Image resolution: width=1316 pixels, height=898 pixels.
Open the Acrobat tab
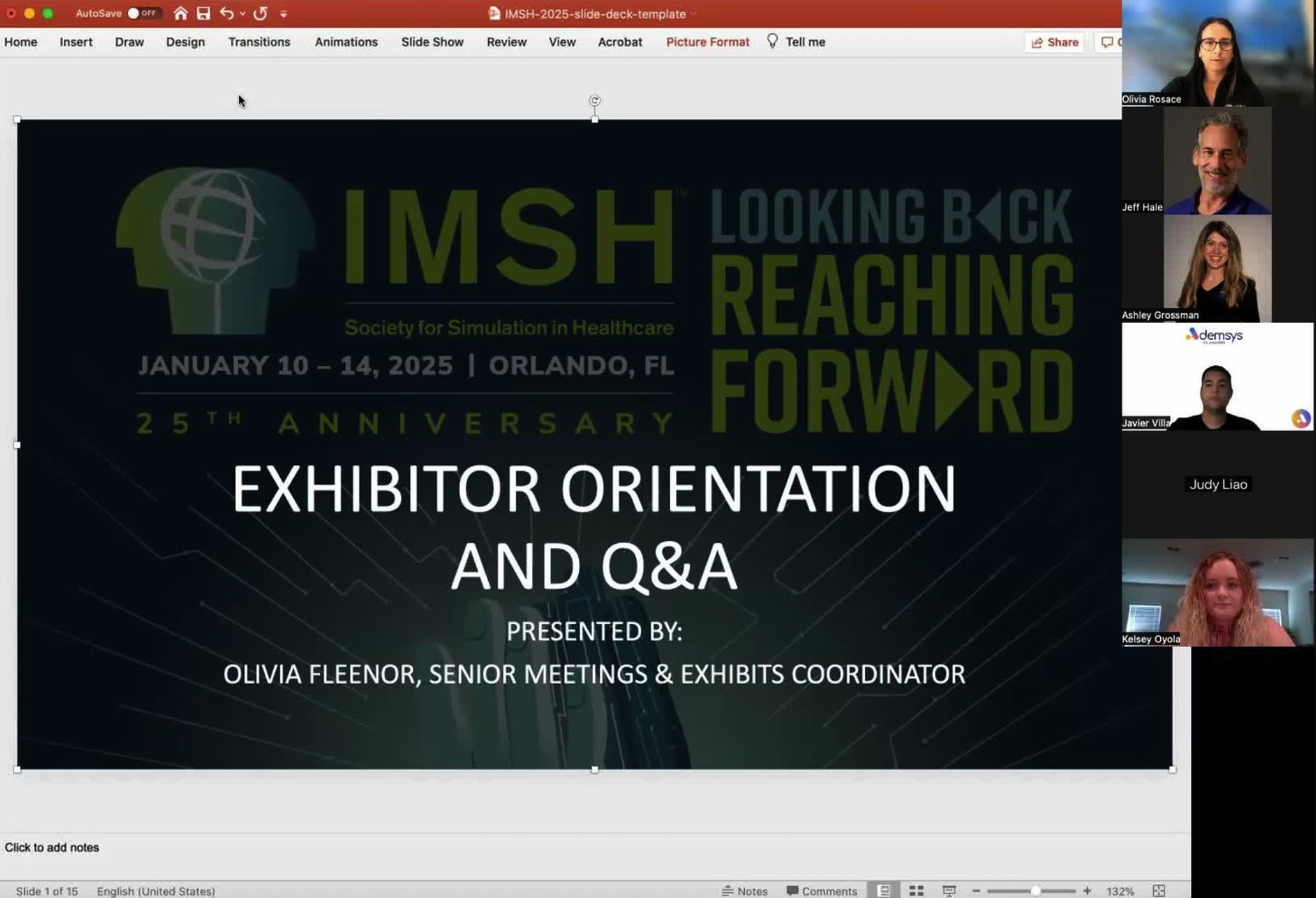click(x=620, y=42)
